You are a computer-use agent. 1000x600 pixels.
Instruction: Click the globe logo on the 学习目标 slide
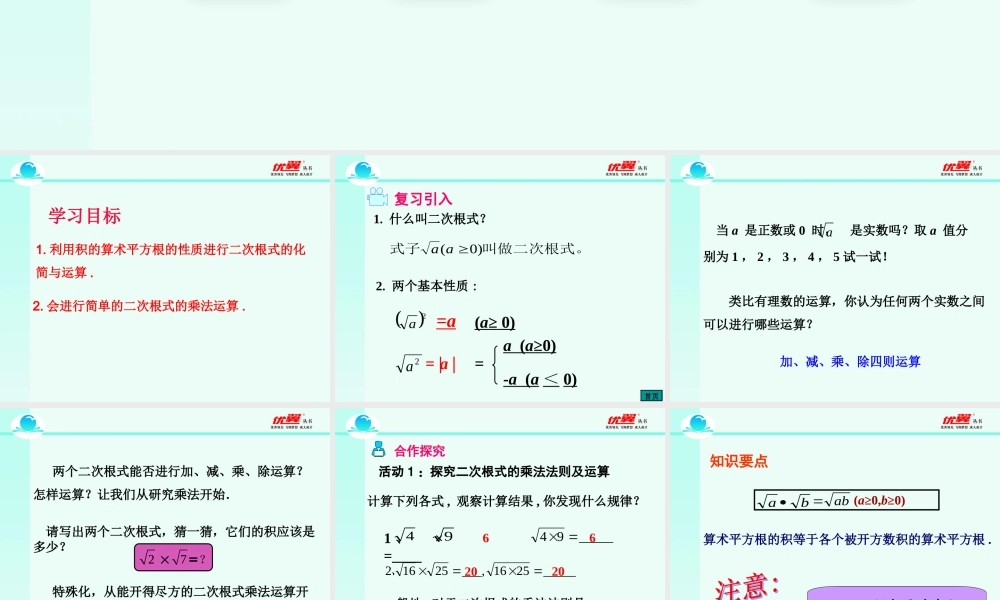tap(27, 170)
